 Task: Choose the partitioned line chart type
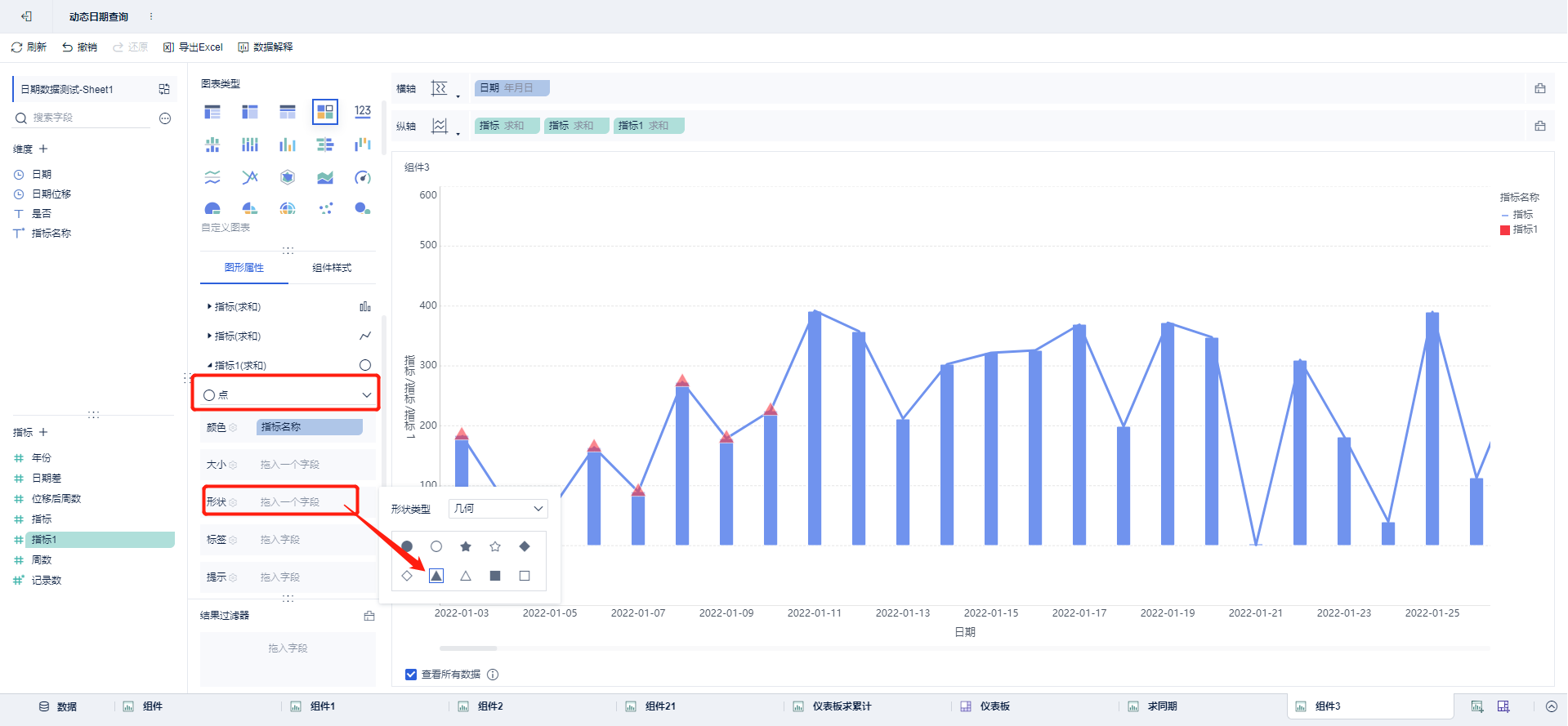(212, 177)
